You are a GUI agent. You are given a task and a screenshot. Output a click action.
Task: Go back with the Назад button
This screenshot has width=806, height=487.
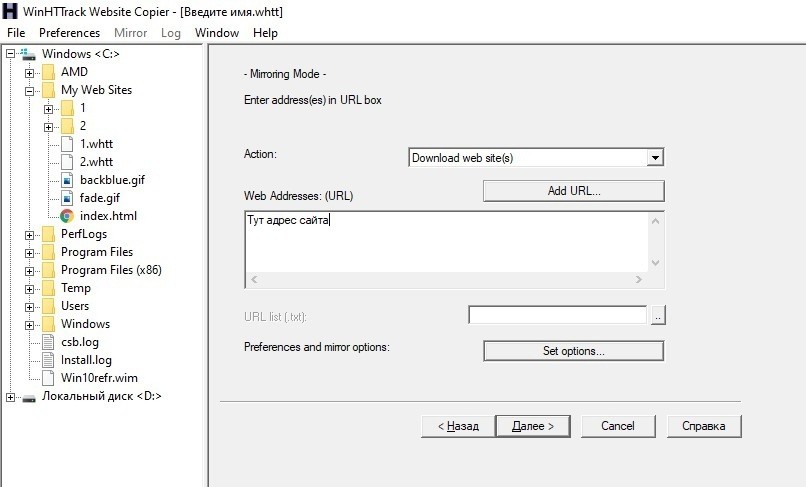458,426
